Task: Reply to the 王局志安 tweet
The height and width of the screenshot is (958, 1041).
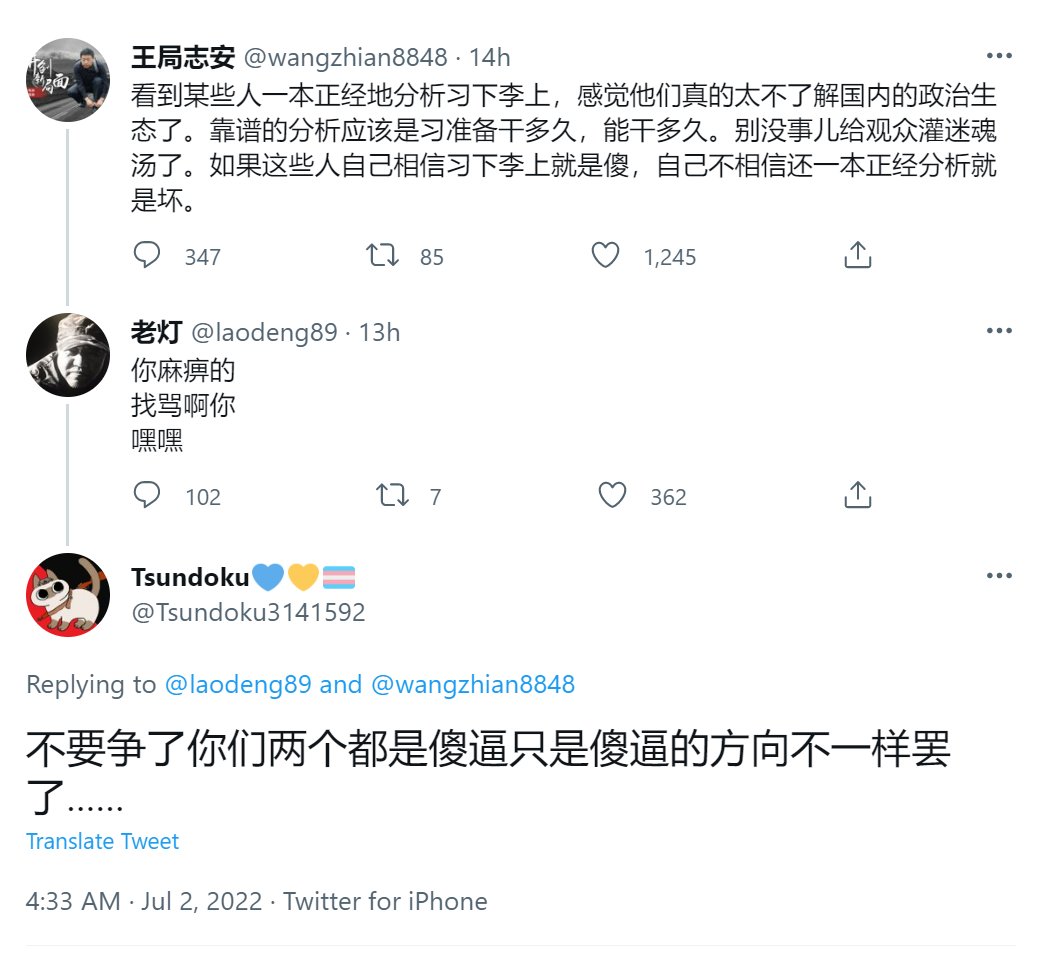Action: 147,256
